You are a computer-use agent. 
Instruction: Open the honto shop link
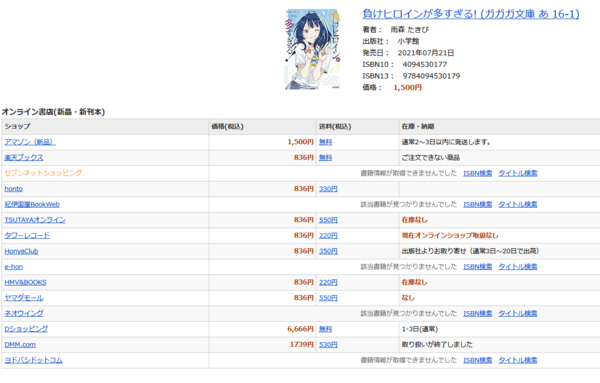point(13,189)
